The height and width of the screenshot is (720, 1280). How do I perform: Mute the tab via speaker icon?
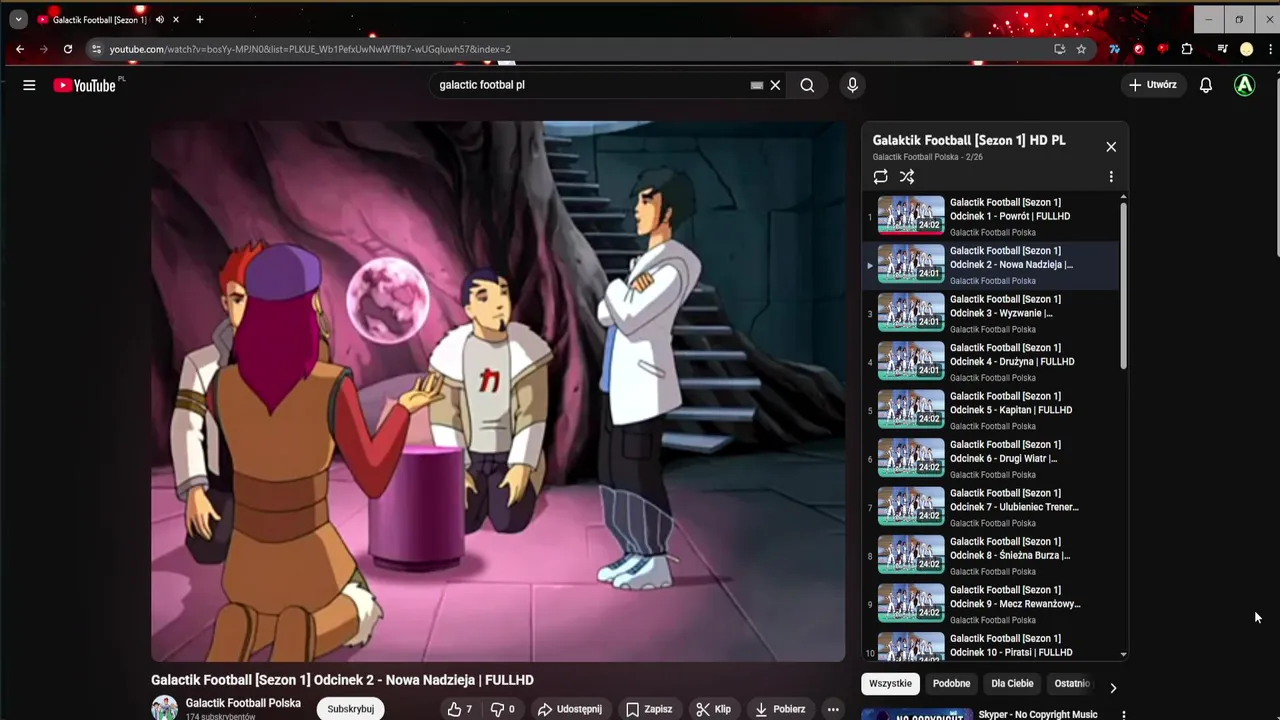pyautogui.click(x=160, y=20)
